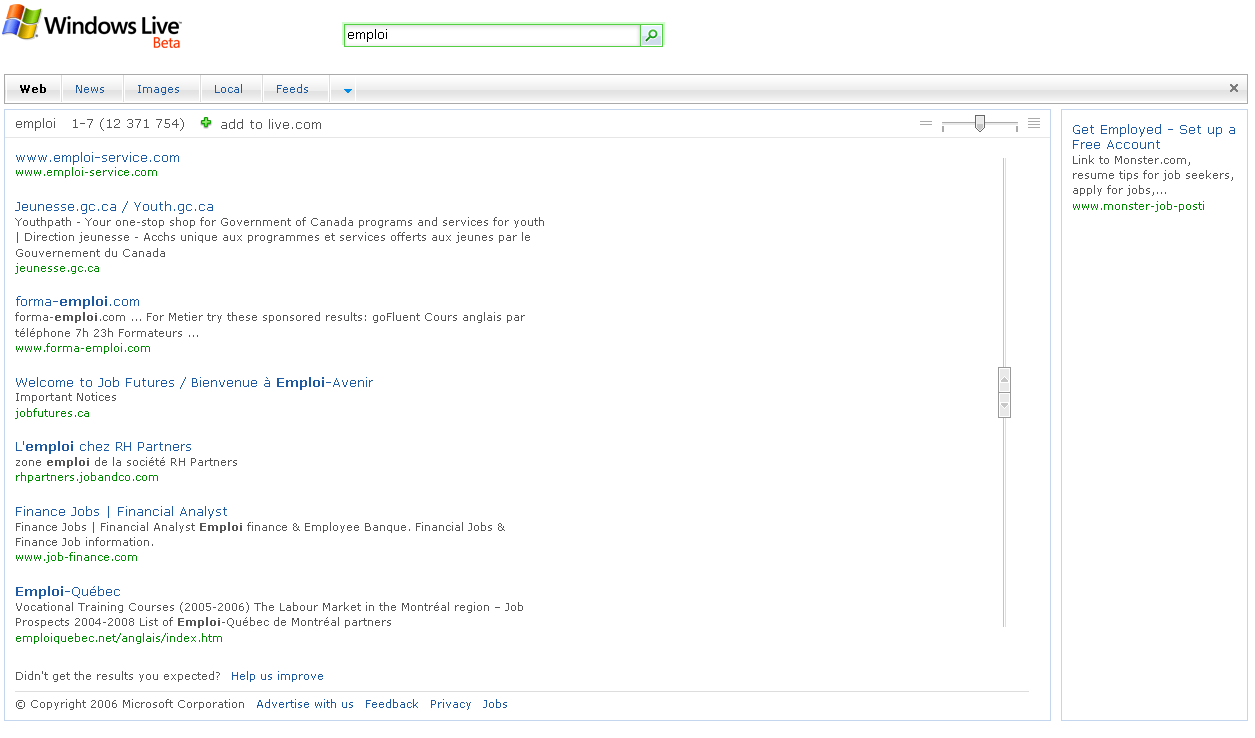1255x738 pixels.
Task: Click Advertise with us footer link
Action: [305, 704]
